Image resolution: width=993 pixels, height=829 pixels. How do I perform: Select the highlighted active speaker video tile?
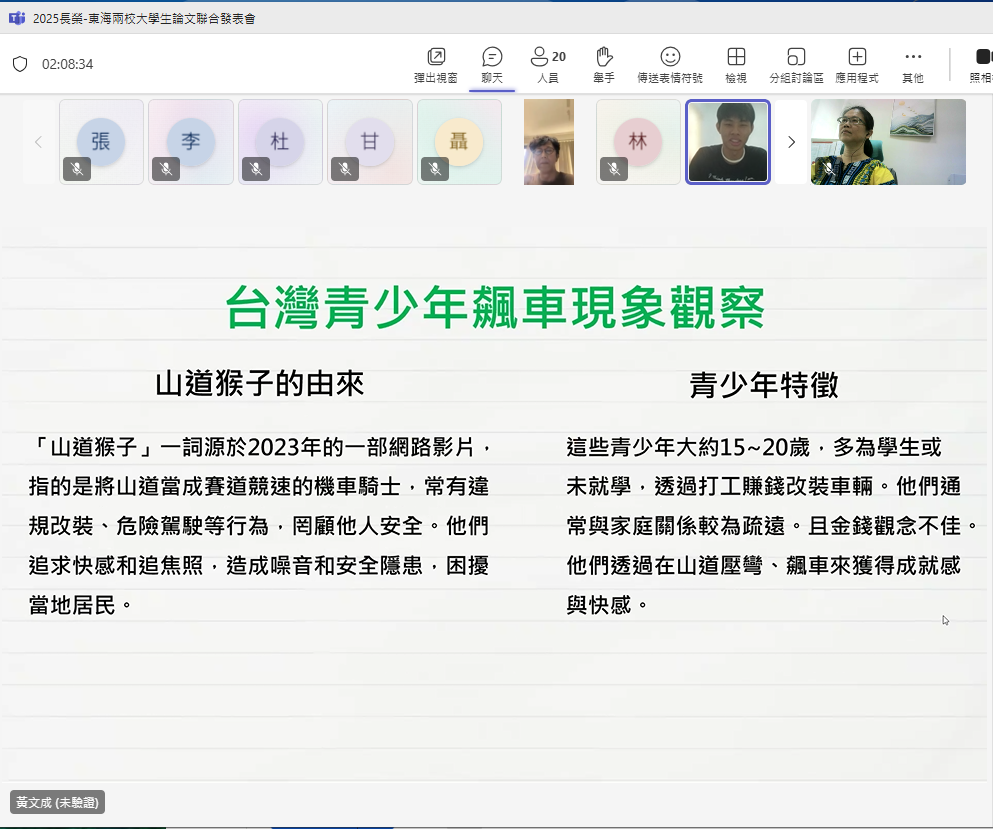[x=728, y=142]
